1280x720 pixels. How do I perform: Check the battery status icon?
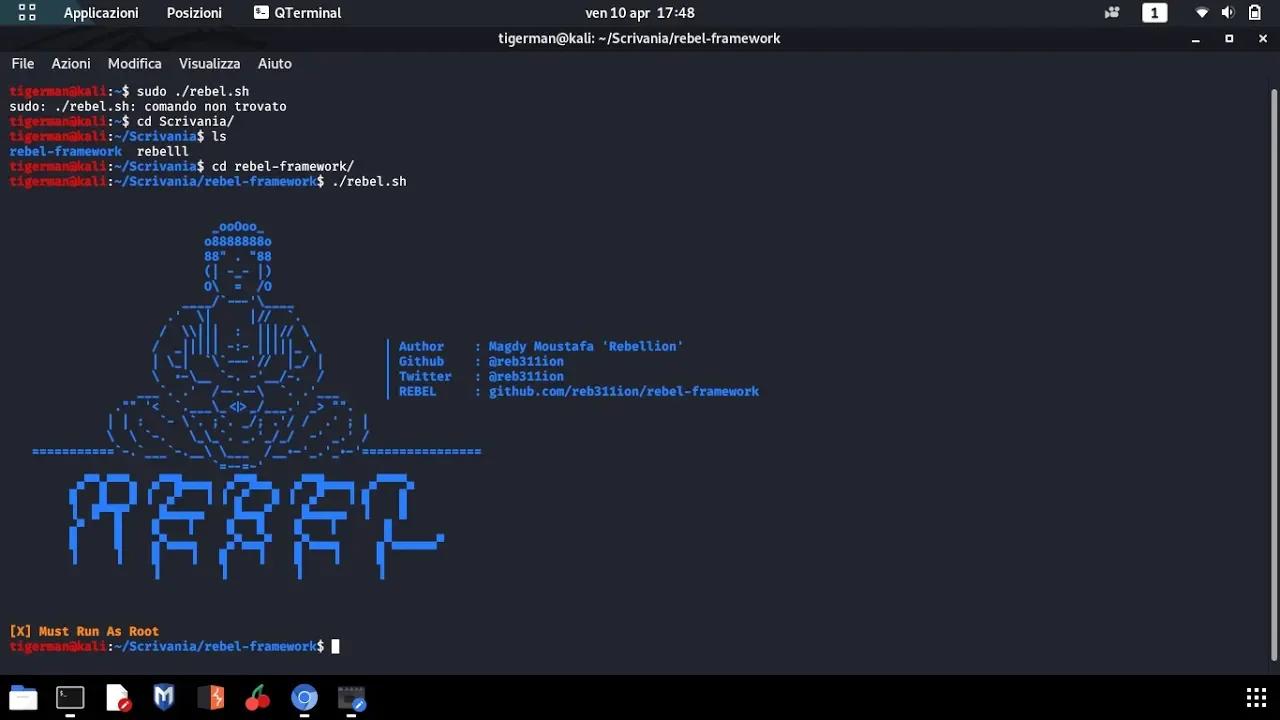tap(1255, 13)
